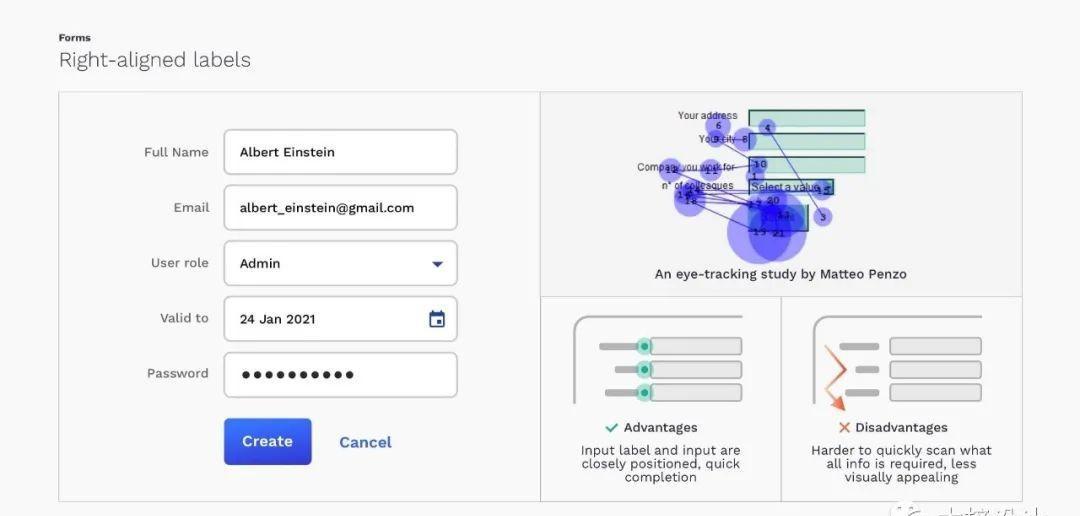Click the green Advantages checkmark icon
Viewport: 1080px width, 516px height.
[x=612, y=428]
